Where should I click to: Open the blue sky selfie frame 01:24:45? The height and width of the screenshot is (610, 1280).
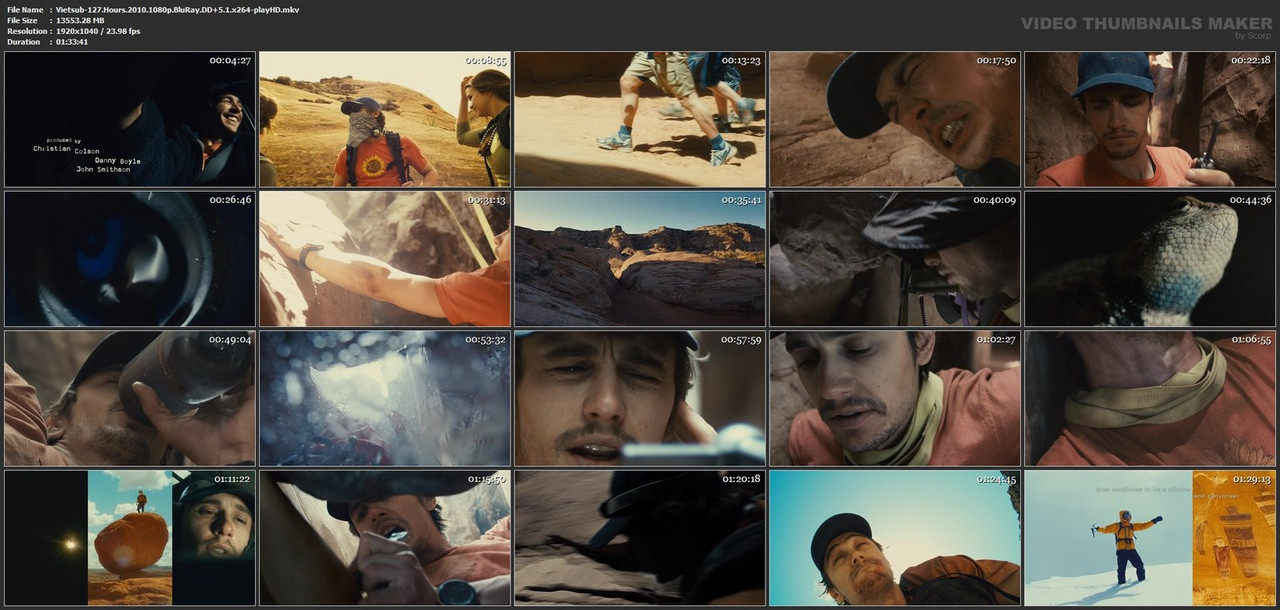(895, 538)
